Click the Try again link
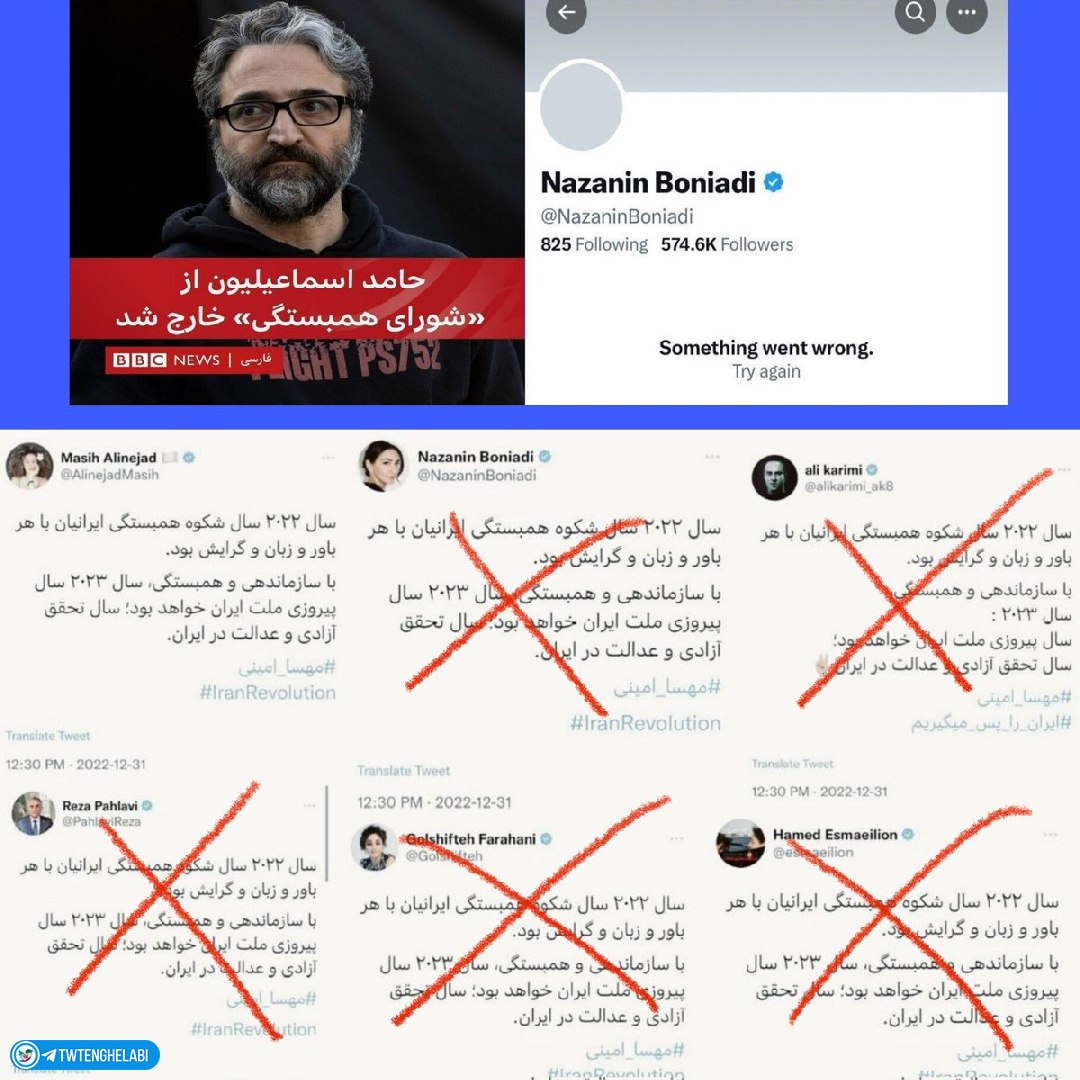The image size is (1080, 1080). click(x=766, y=372)
